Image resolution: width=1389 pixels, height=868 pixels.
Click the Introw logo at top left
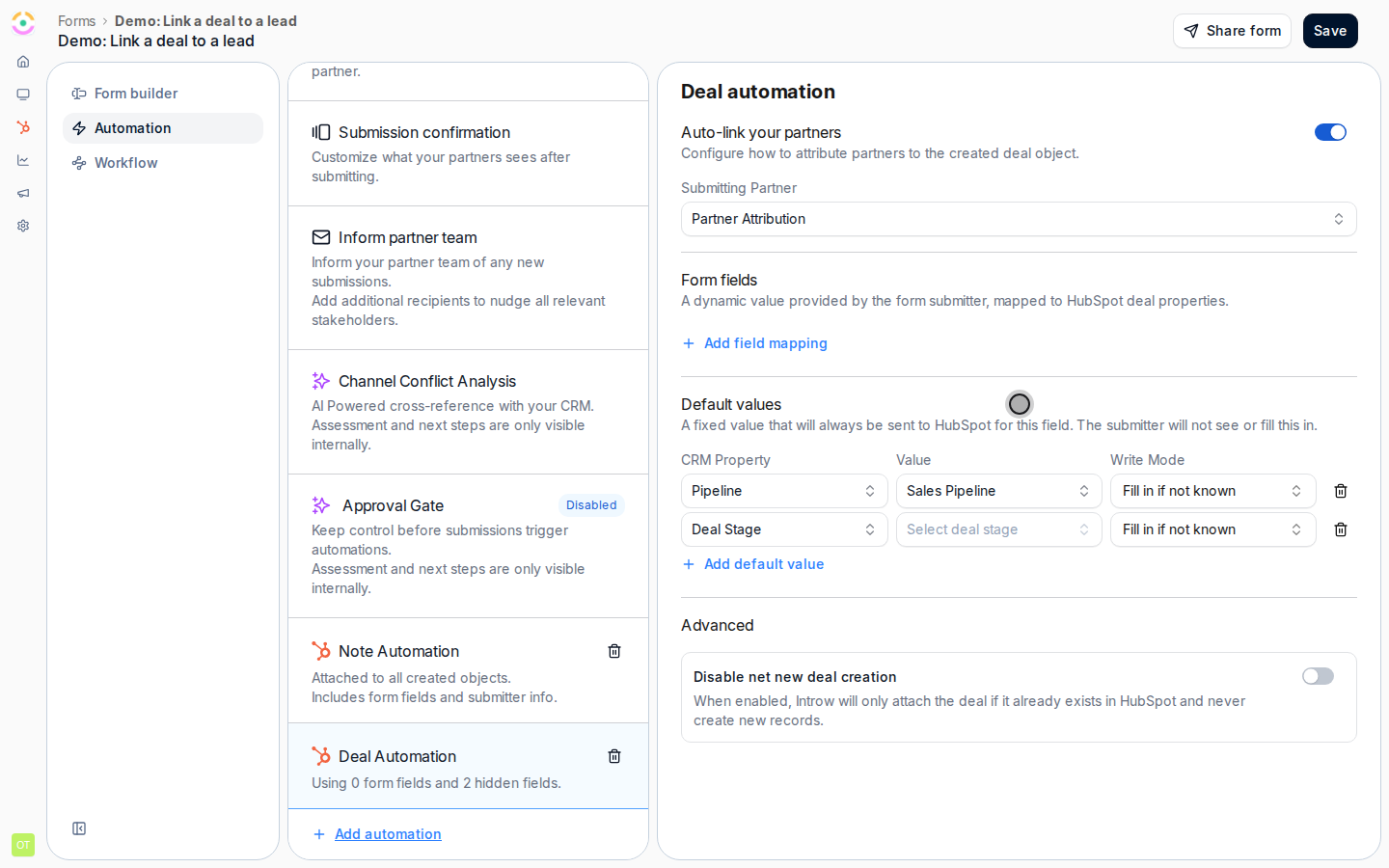click(x=23, y=23)
